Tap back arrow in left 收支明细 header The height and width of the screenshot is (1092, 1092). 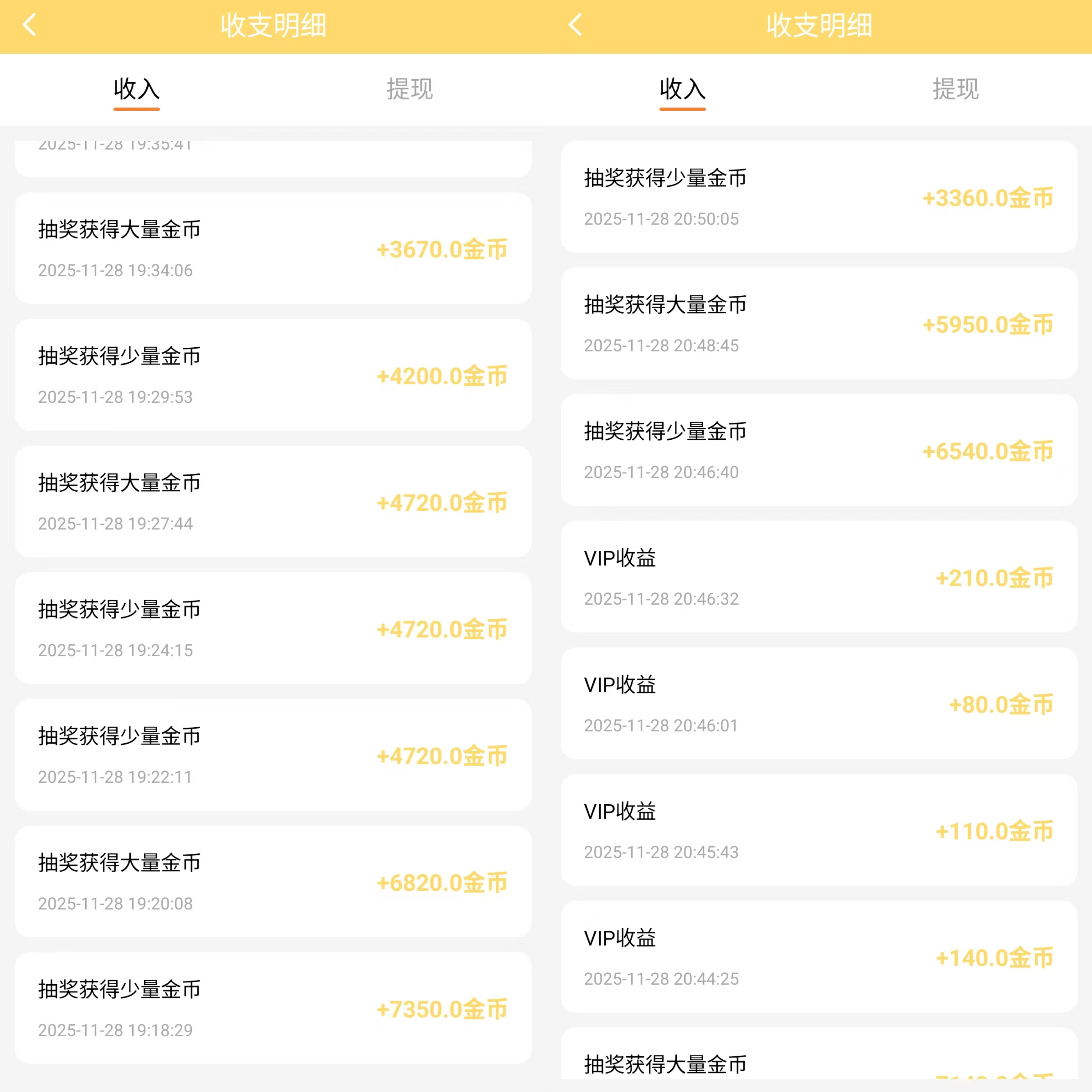[x=29, y=25]
